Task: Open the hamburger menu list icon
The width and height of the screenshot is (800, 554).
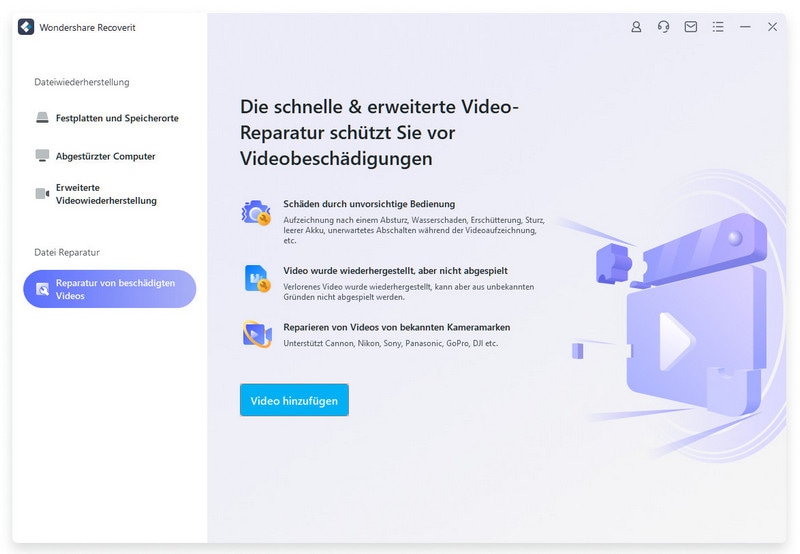Action: tap(718, 27)
